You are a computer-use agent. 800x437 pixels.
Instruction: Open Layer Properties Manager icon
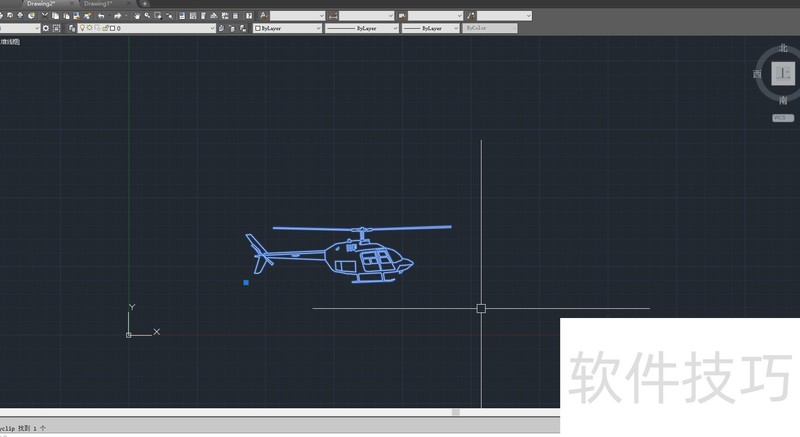tap(72, 28)
